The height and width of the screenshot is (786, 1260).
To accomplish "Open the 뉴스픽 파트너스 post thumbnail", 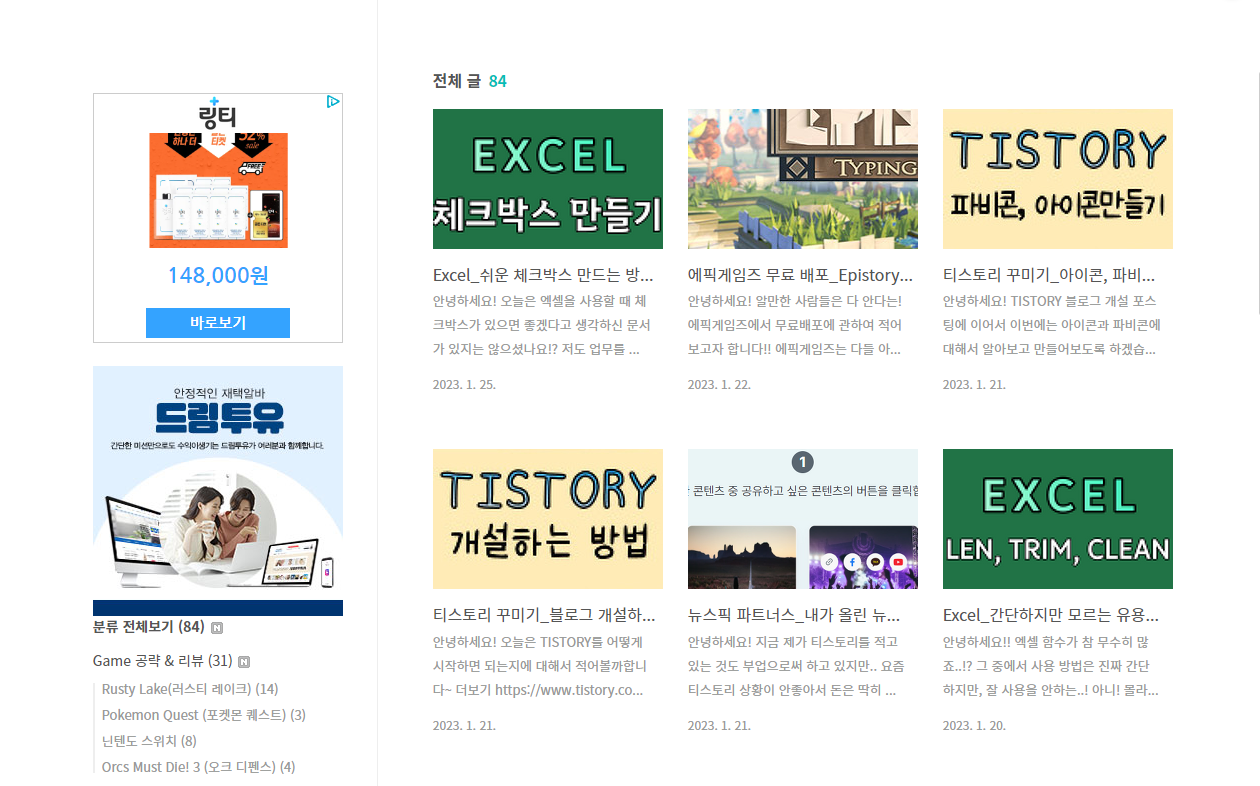I will [803, 519].
